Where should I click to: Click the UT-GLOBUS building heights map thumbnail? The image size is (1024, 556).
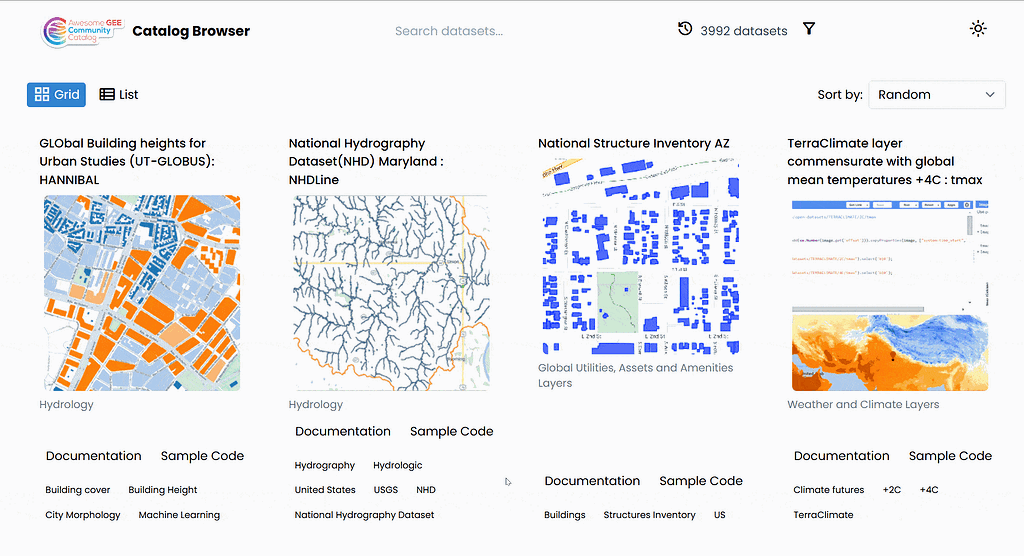click(140, 293)
